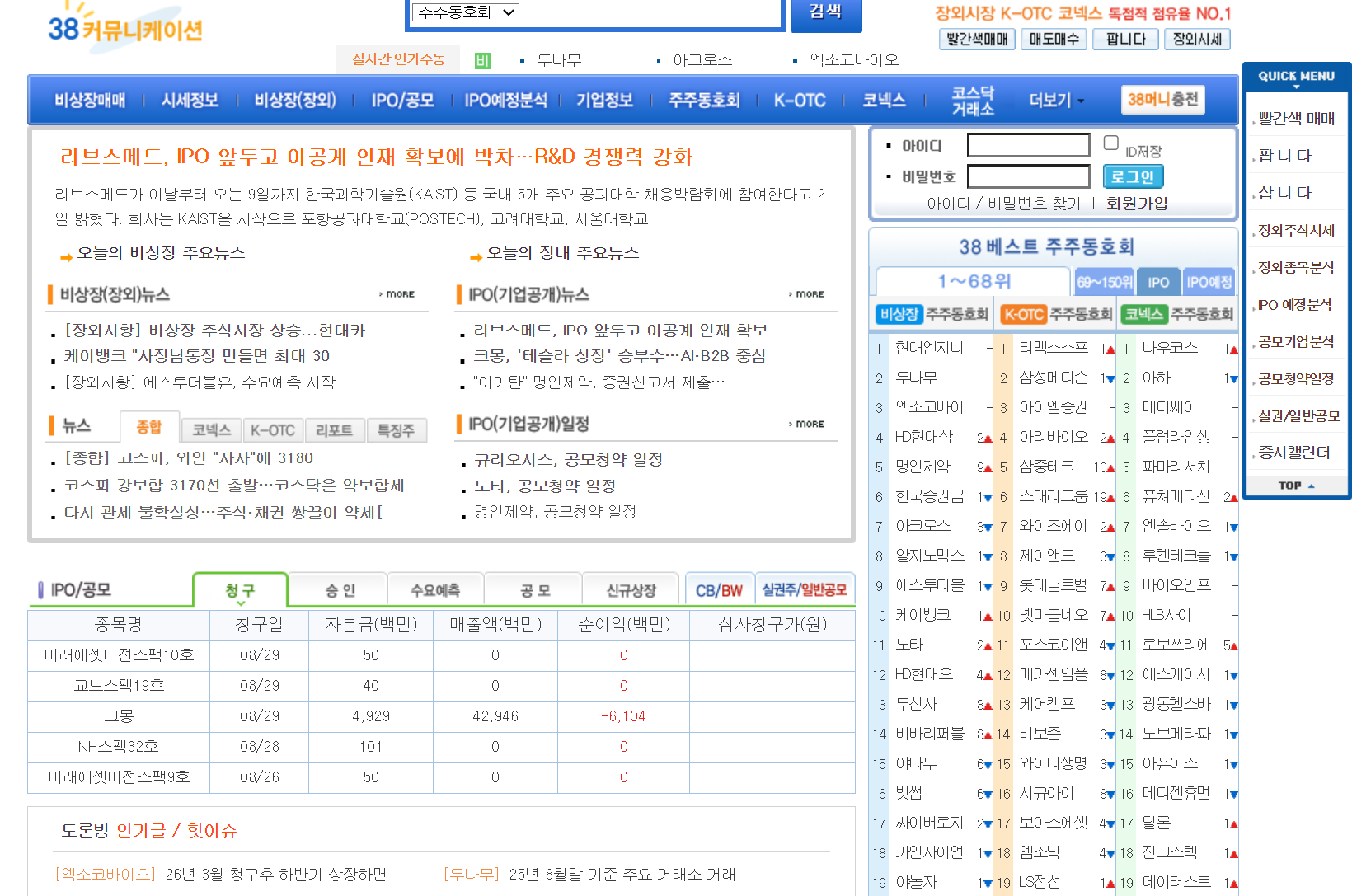Open 나우코스 in the 코넥스 ranking
This screenshot has height=896, width=1352.
[x=1169, y=348]
